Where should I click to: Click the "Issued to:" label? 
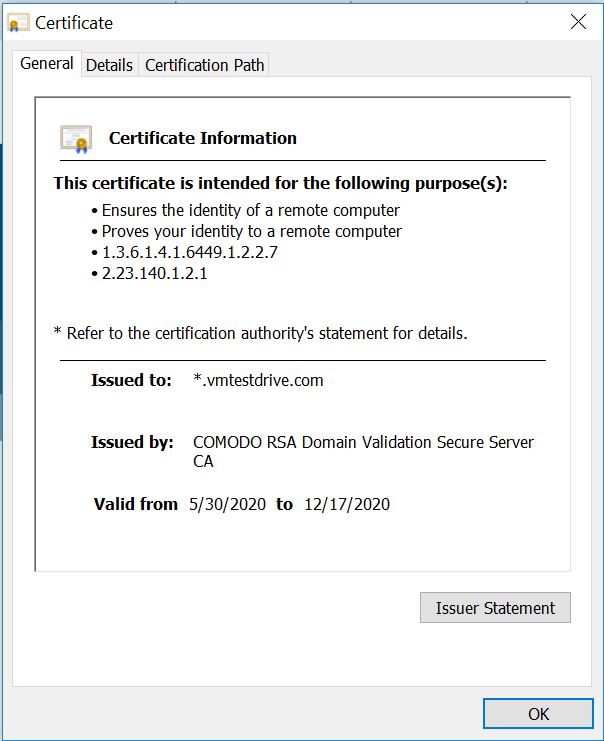point(131,380)
